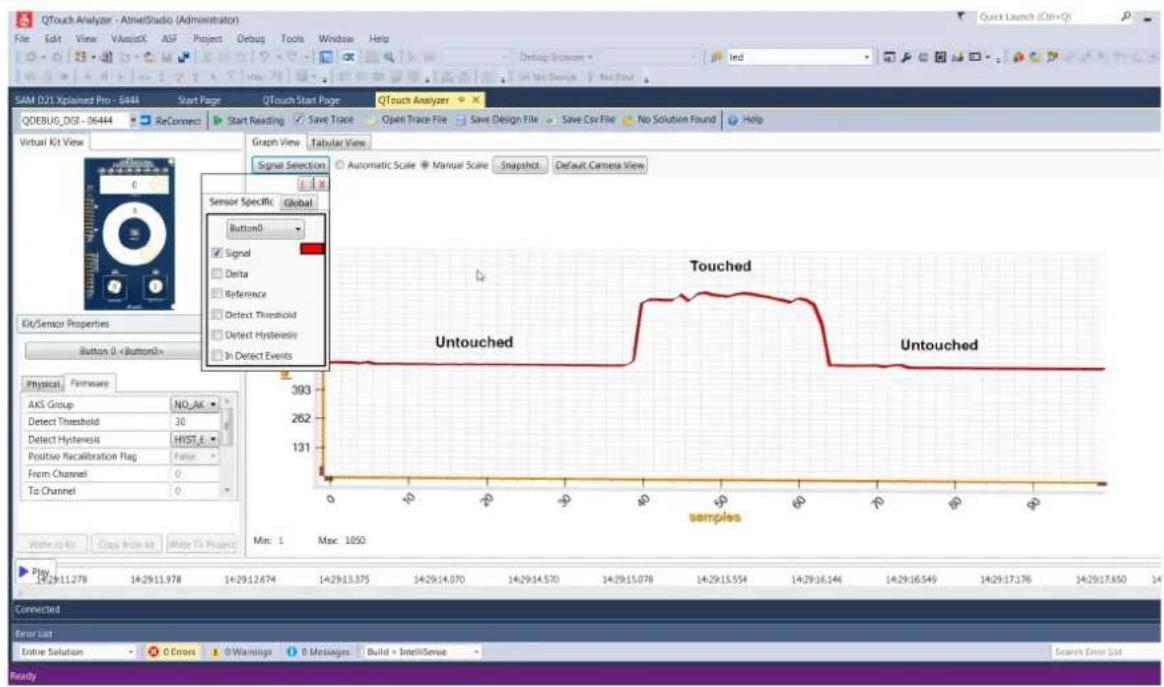Open the Button0 sensor dropdown
Screen dimensions: 1164x687
(265, 229)
